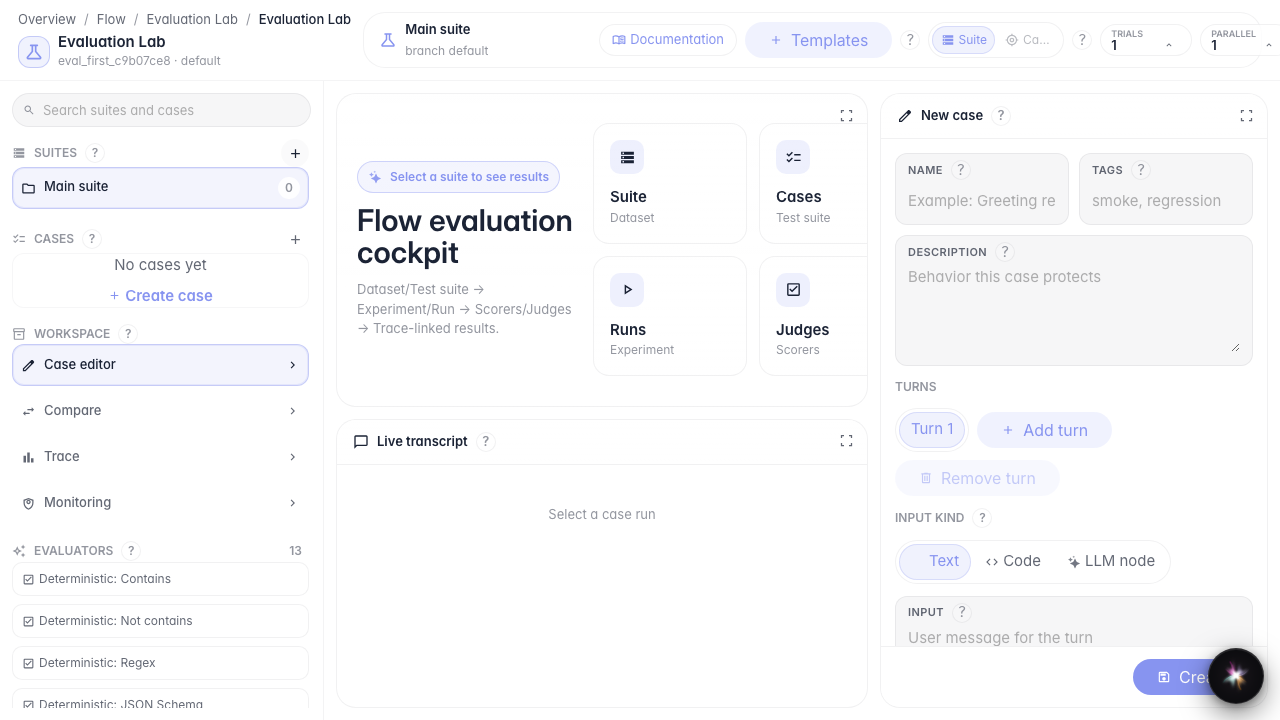Switch view mode to Suite

964,40
